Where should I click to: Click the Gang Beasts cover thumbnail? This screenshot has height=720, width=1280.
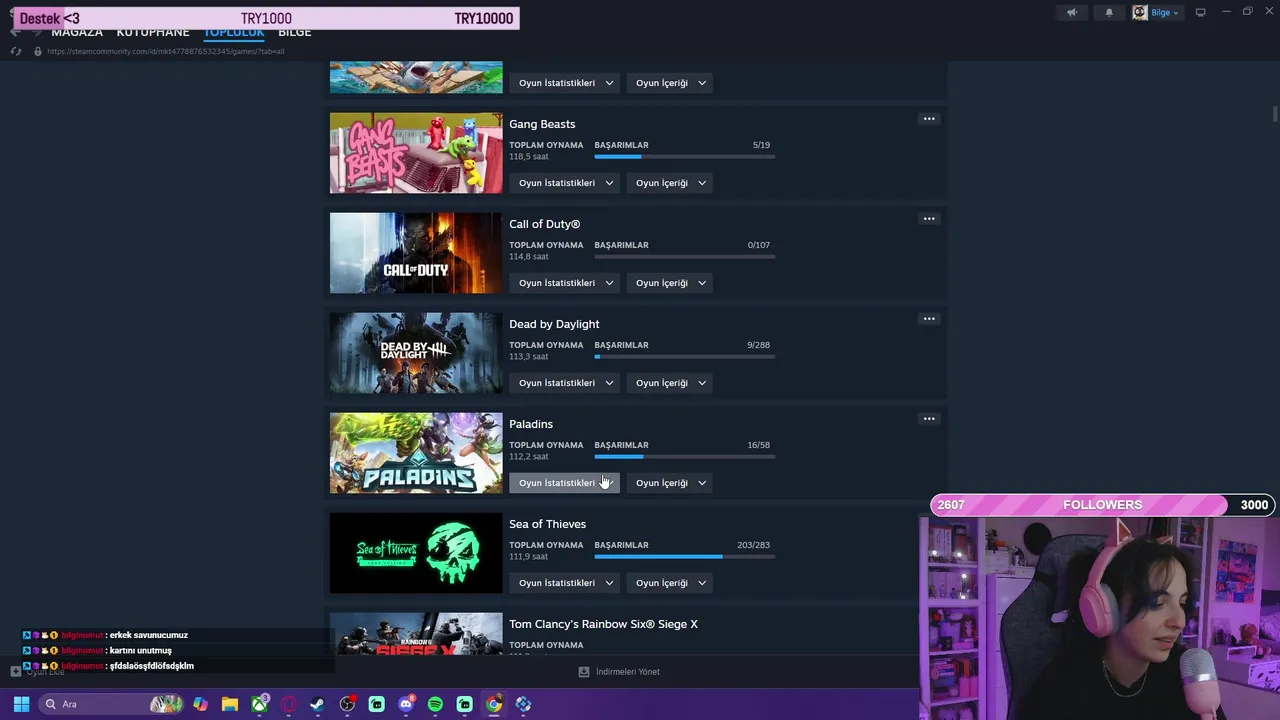coord(416,153)
